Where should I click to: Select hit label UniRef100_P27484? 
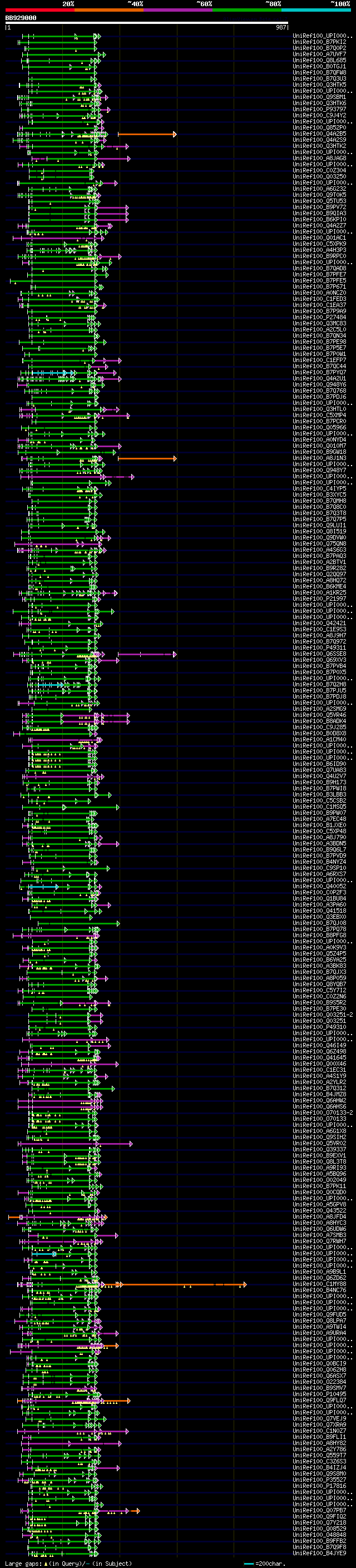[x=319, y=318]
